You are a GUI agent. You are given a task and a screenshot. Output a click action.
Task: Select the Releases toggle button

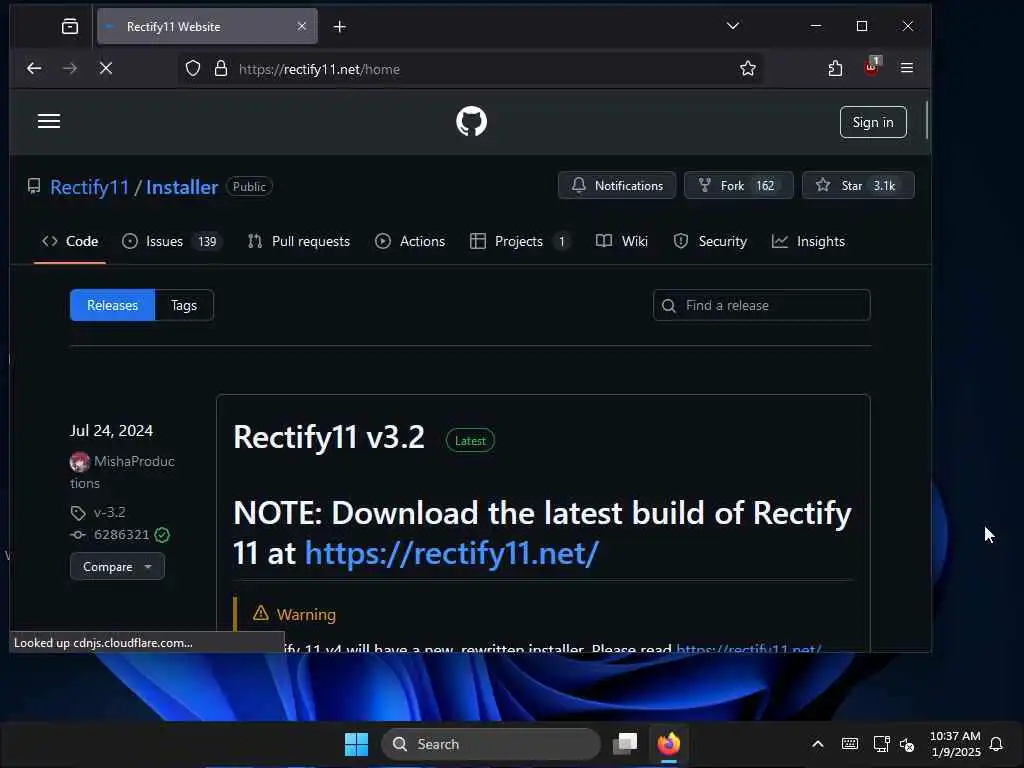(112, 305)
